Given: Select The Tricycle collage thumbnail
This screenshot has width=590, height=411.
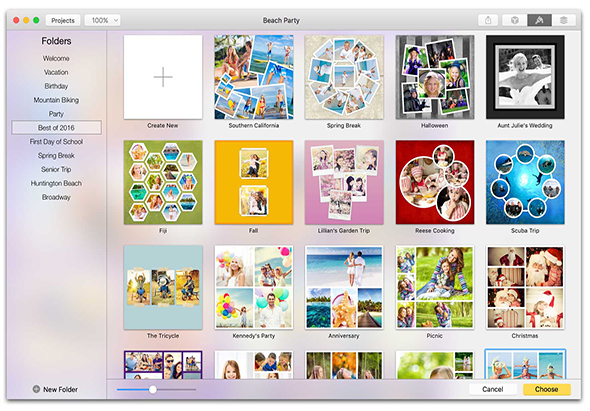Looking at the screenshot, I should click(x=163, y=288).
